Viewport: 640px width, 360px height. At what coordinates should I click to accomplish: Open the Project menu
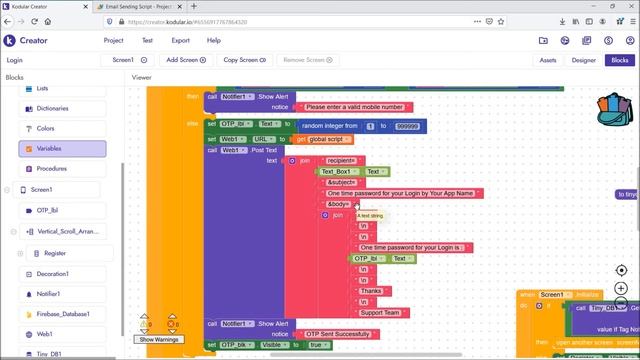pos(113,40)
